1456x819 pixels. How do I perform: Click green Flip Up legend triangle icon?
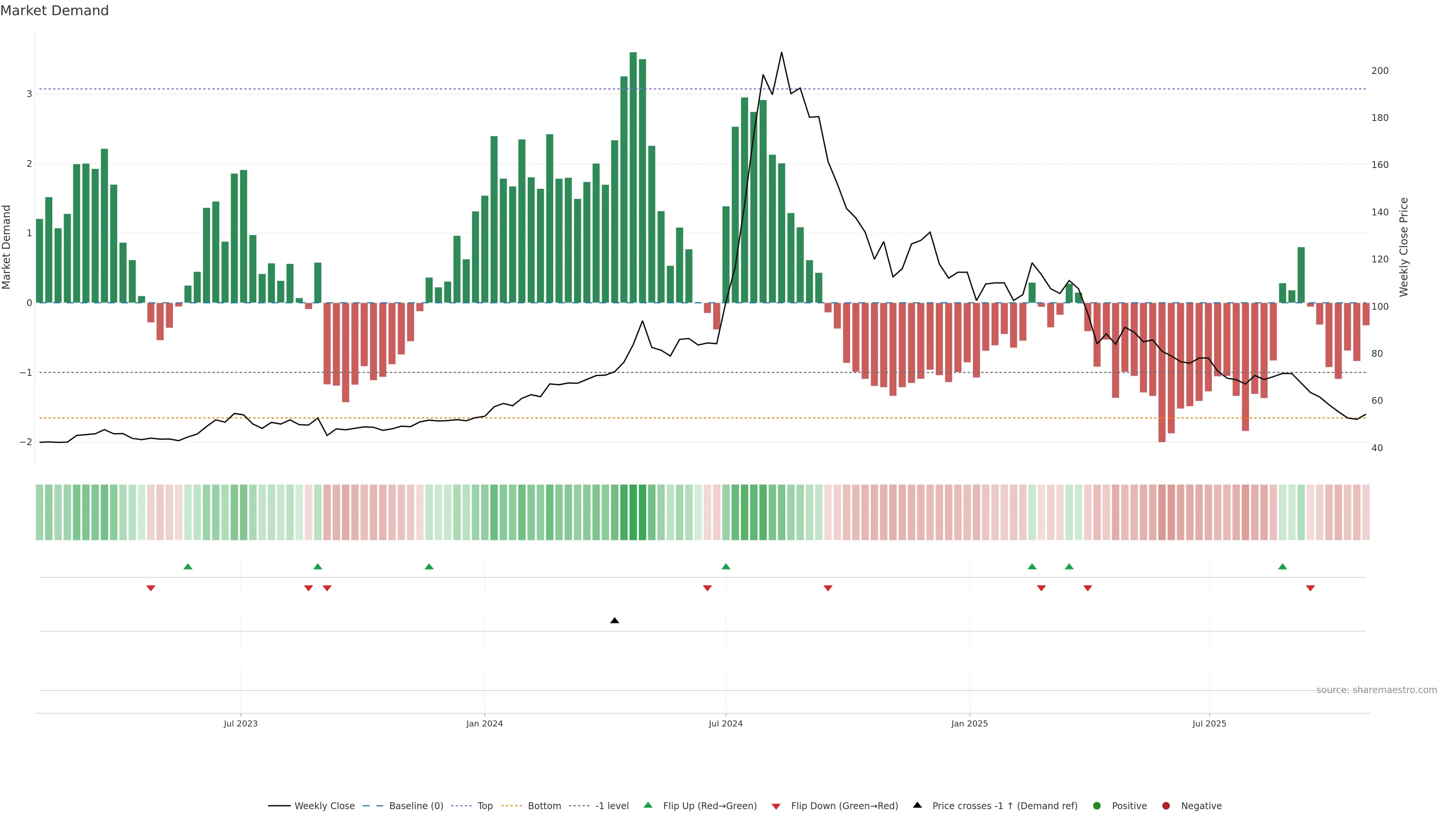tap(648, 805)
